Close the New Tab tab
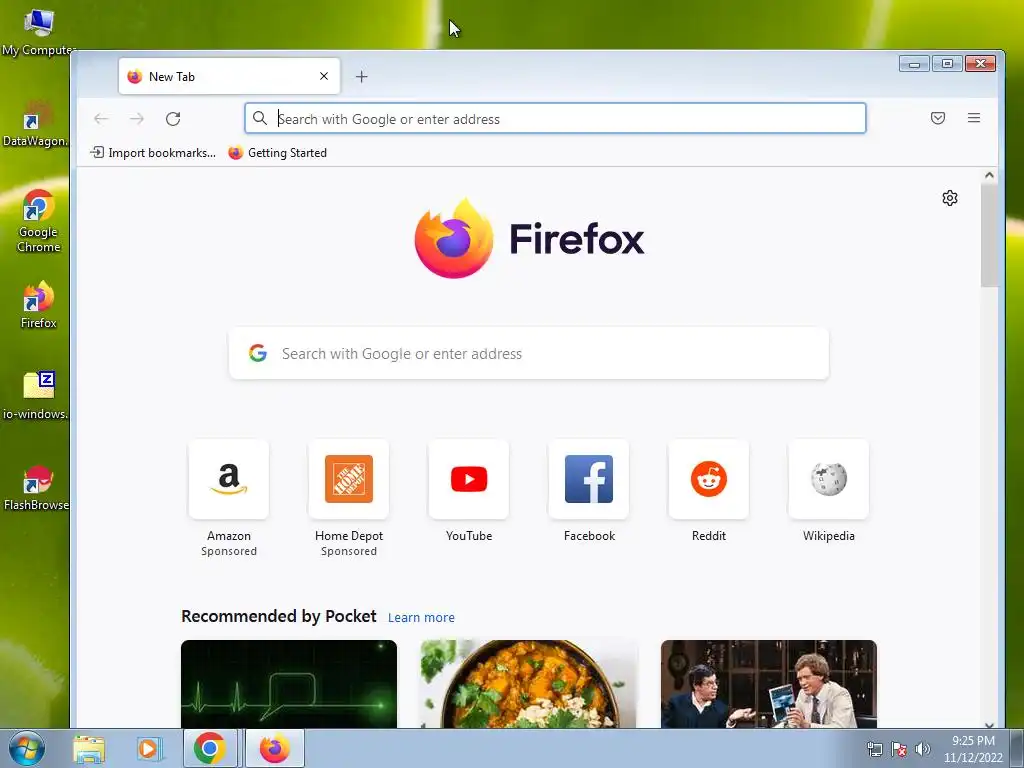1024x768 pixels. coord(324,76)
